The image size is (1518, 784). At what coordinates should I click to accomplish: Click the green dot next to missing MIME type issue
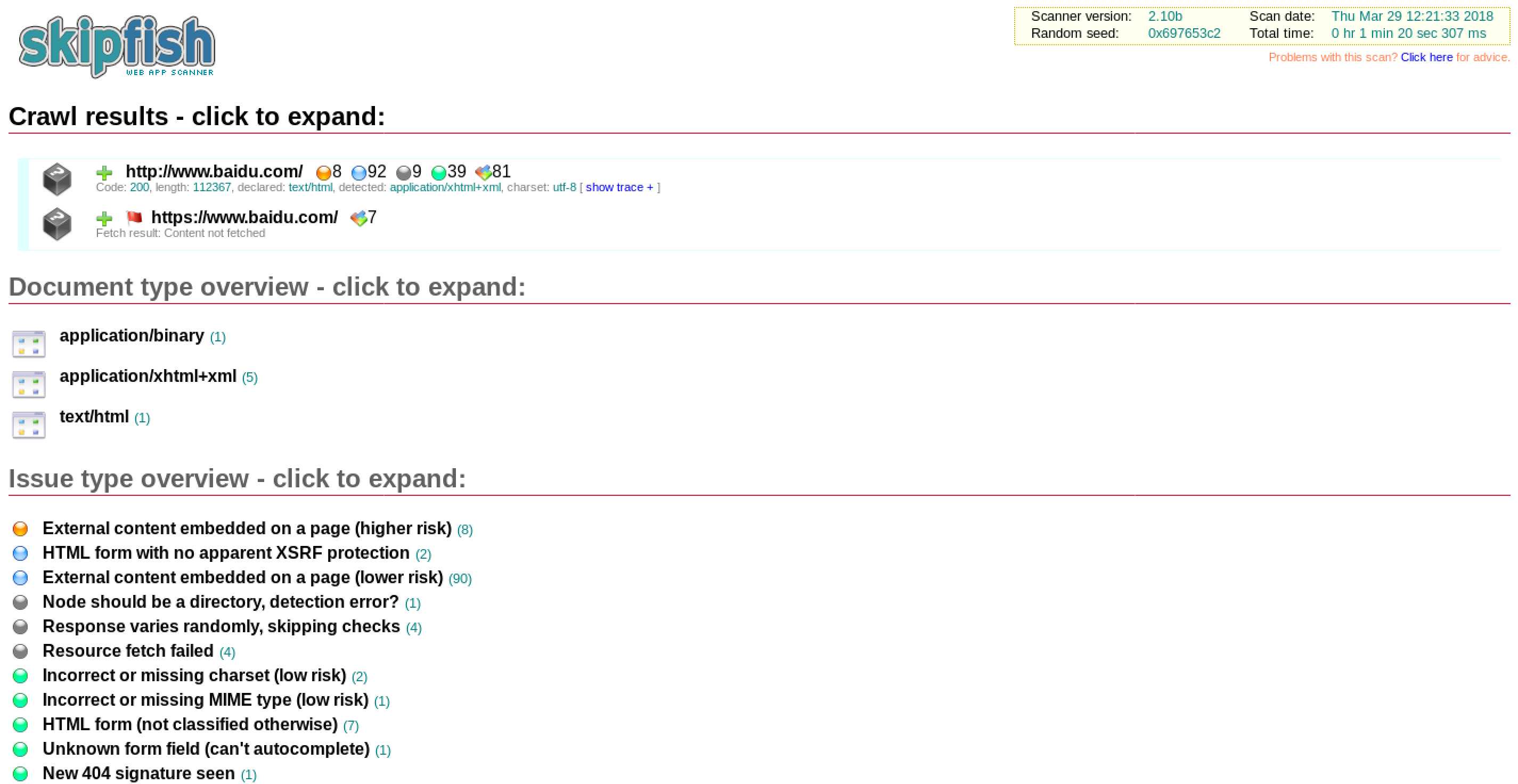pyautogui.click(x=20, y=700)
